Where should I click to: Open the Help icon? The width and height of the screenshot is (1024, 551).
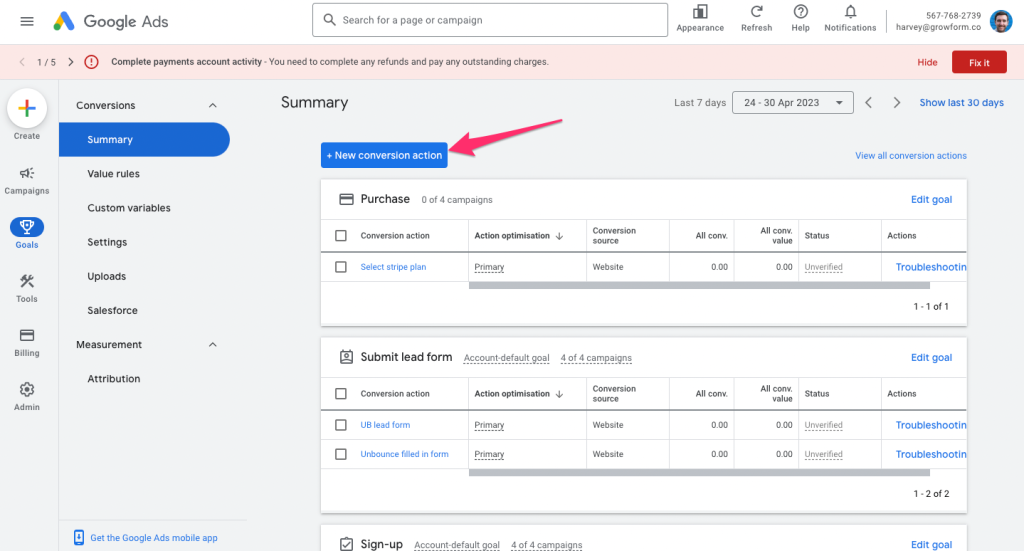[x=801, y=12]
